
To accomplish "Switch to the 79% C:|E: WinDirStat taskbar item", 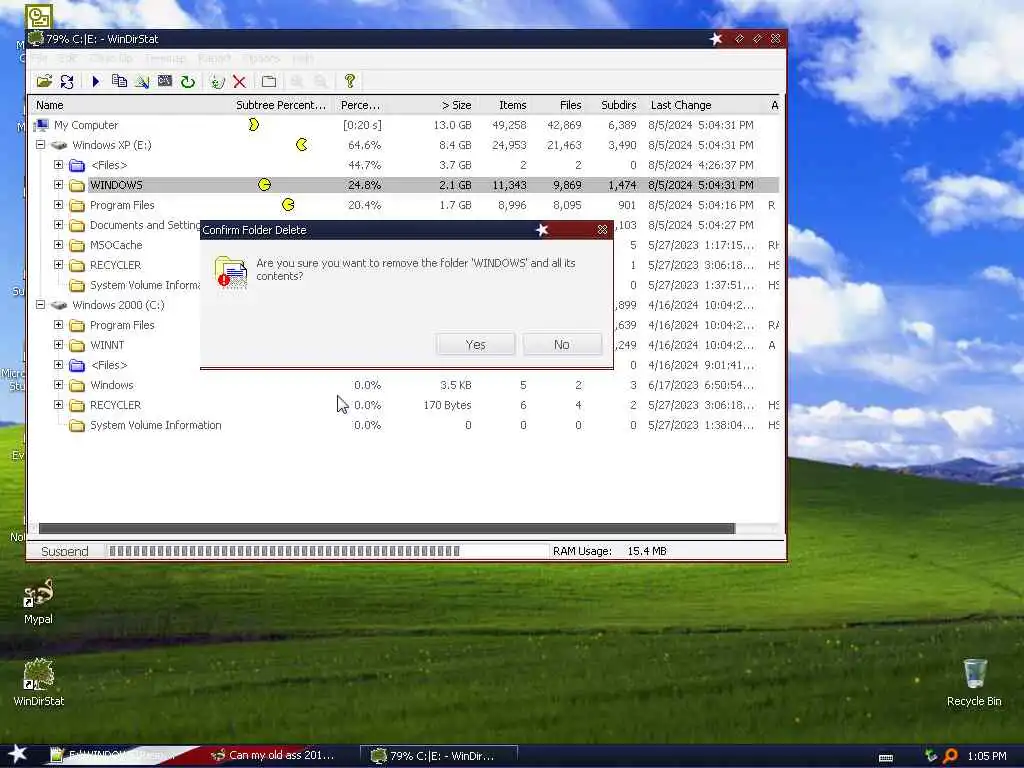I will click(x=439, y=756).
